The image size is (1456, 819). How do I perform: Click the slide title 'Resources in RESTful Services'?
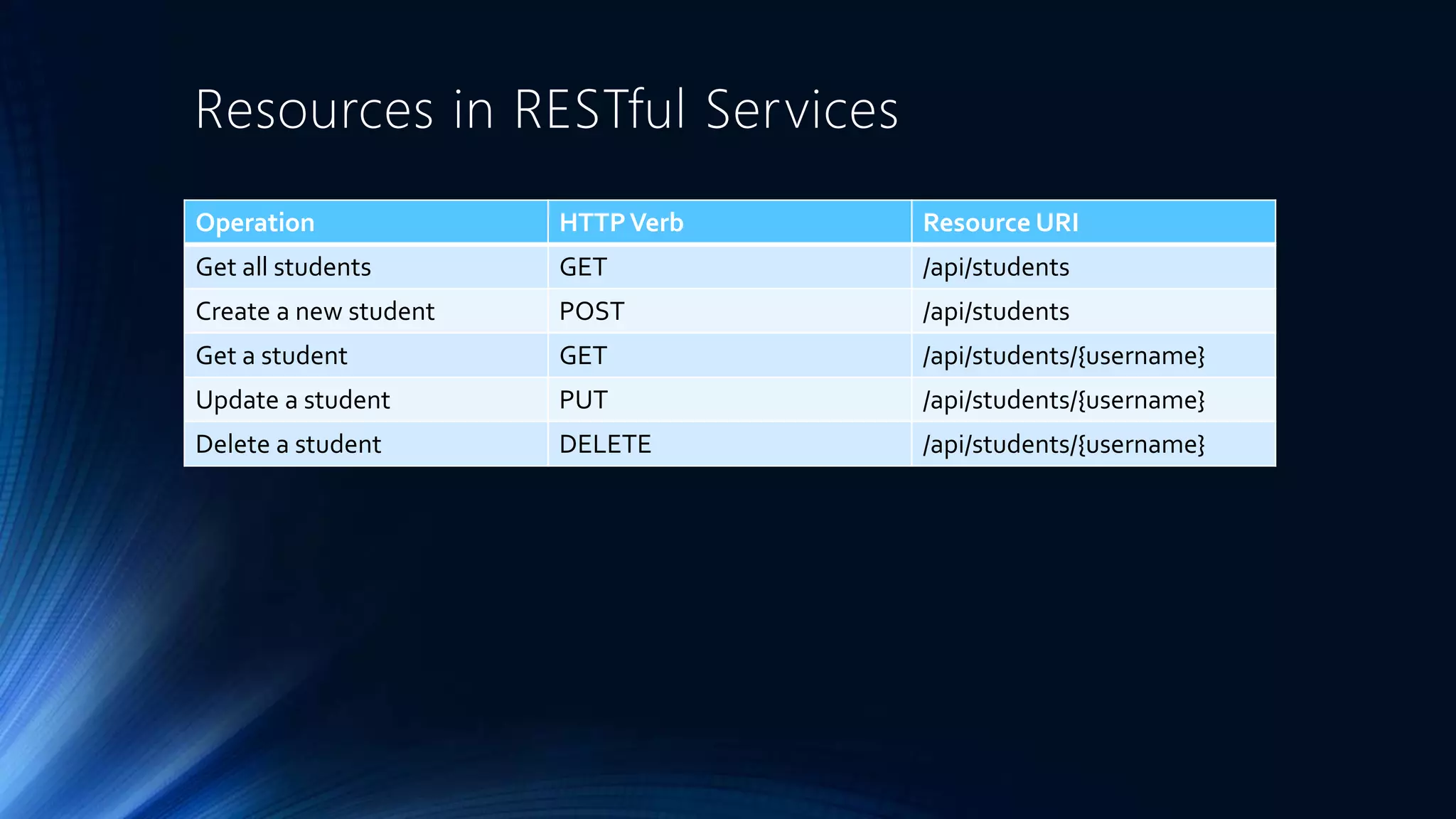point(546,110)
